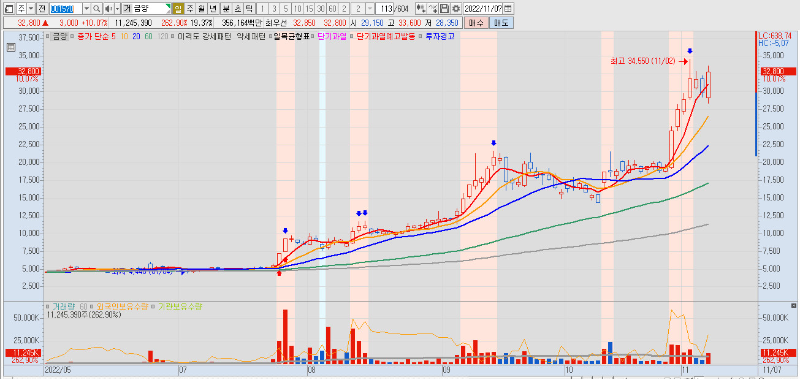The image size is (800, 379).
Task: Click the candlestick chart type icon
Action: [x=421, y=9]
